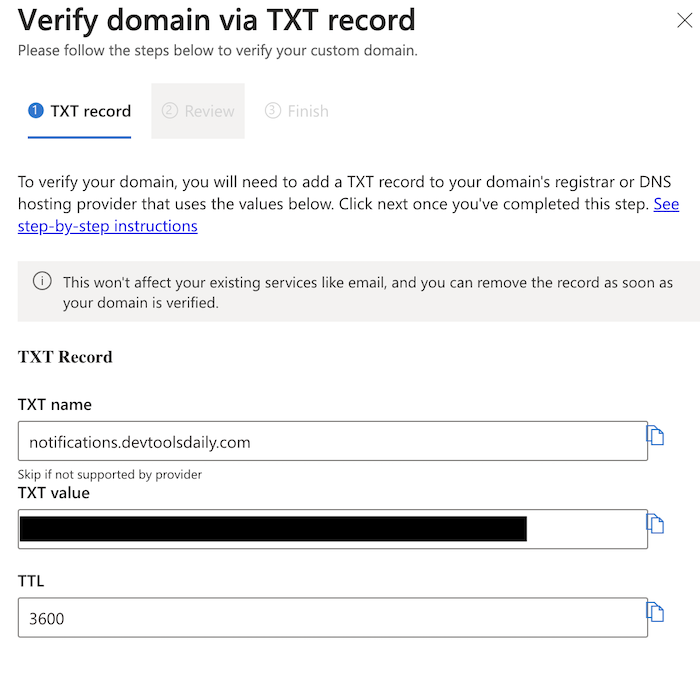
Task: Copy the TTL value 3600
Action: (656, 612)
